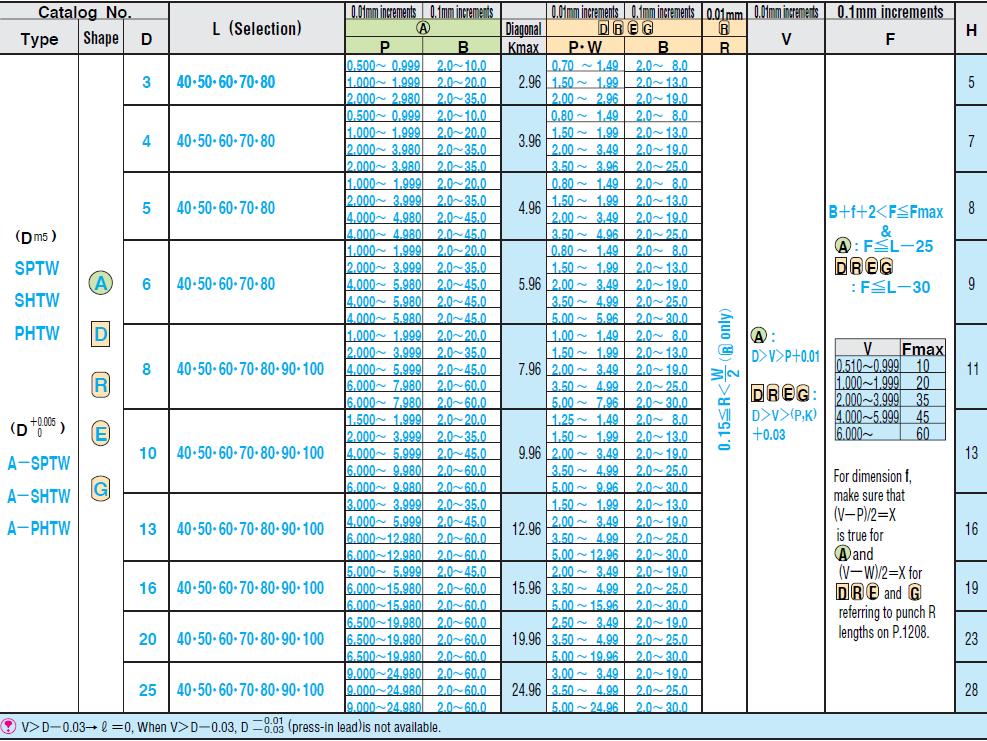987x741 pixels.
Task: Click the L (Selection) column header
Action: (x=256, y=29)
